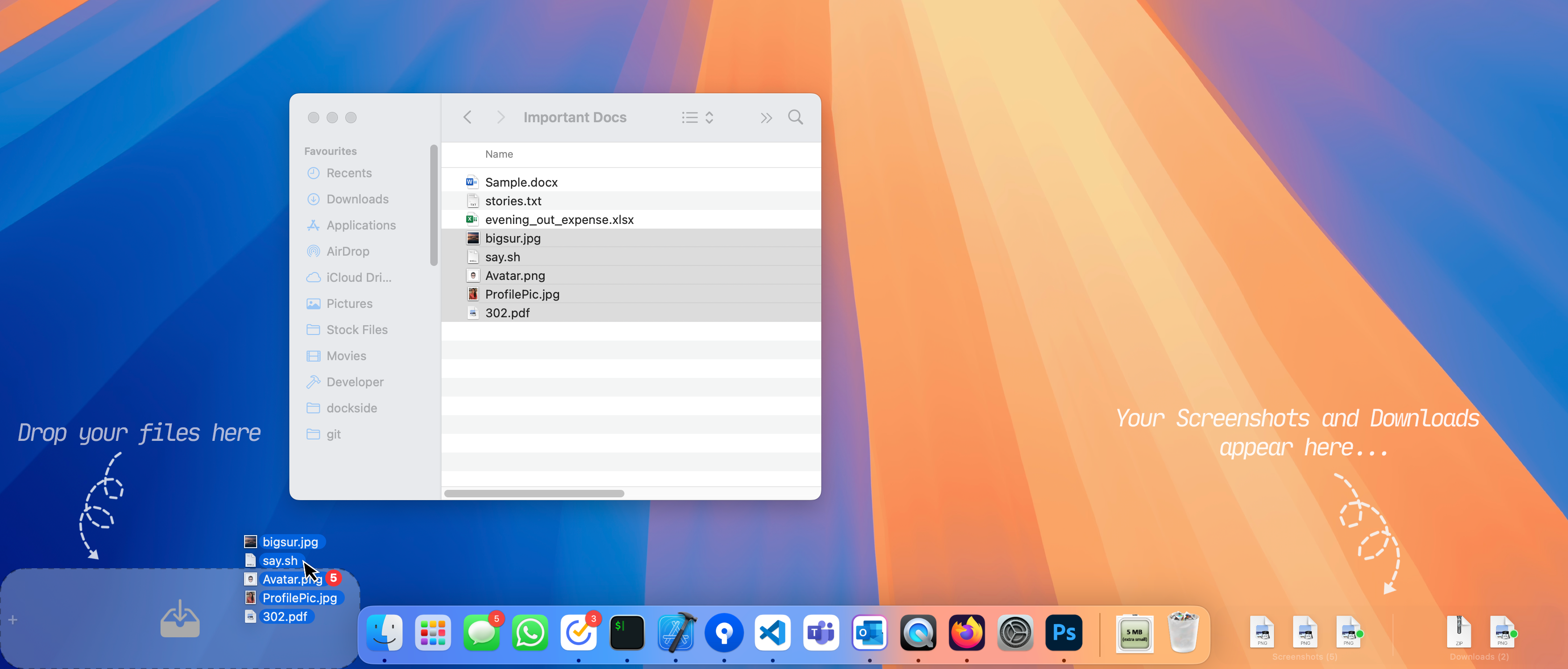Open Firefox from the Dock
Viewport: 1568px width, 669px height.
(x=966, y=633)
